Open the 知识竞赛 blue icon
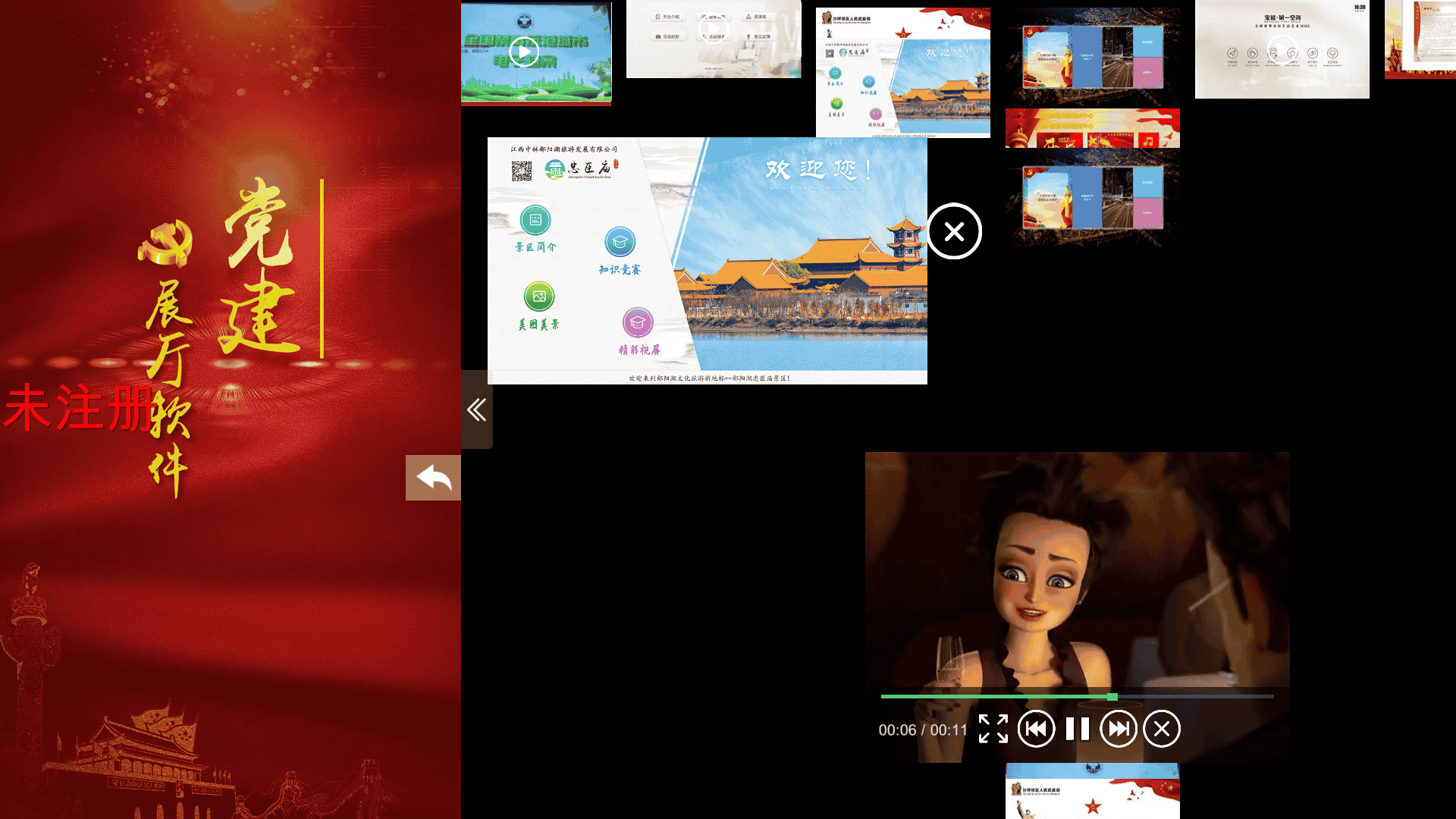The height and width of the screenshot is (819, 1456). 620,243
